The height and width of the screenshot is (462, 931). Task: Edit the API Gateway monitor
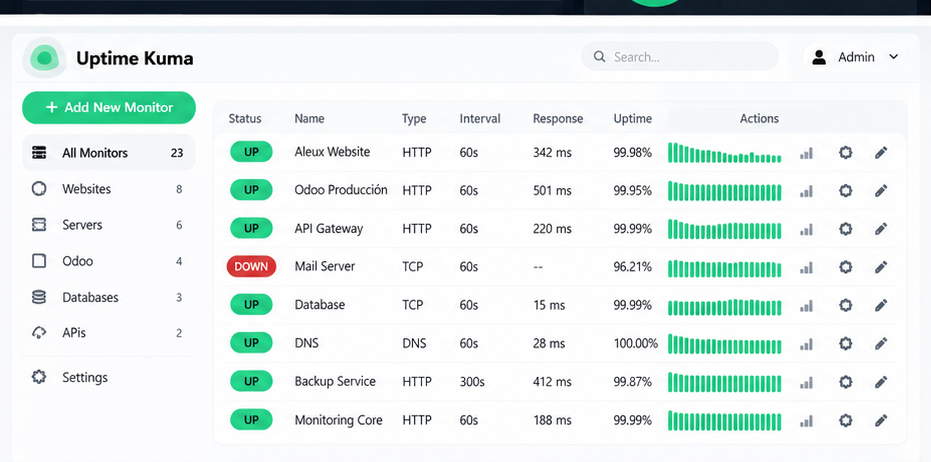pyautogui.click(x=881, y=229)
